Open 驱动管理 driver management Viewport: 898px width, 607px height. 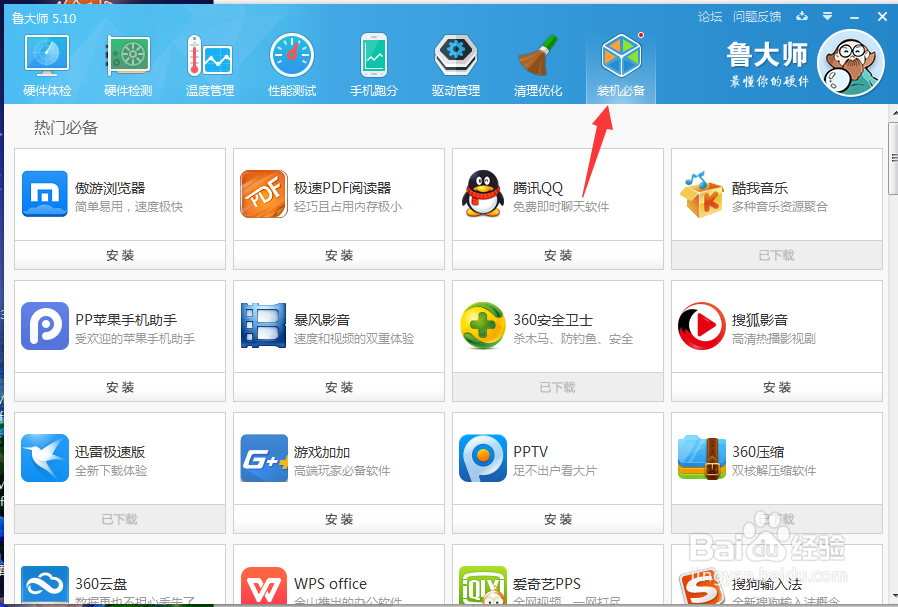pos(456,66)
